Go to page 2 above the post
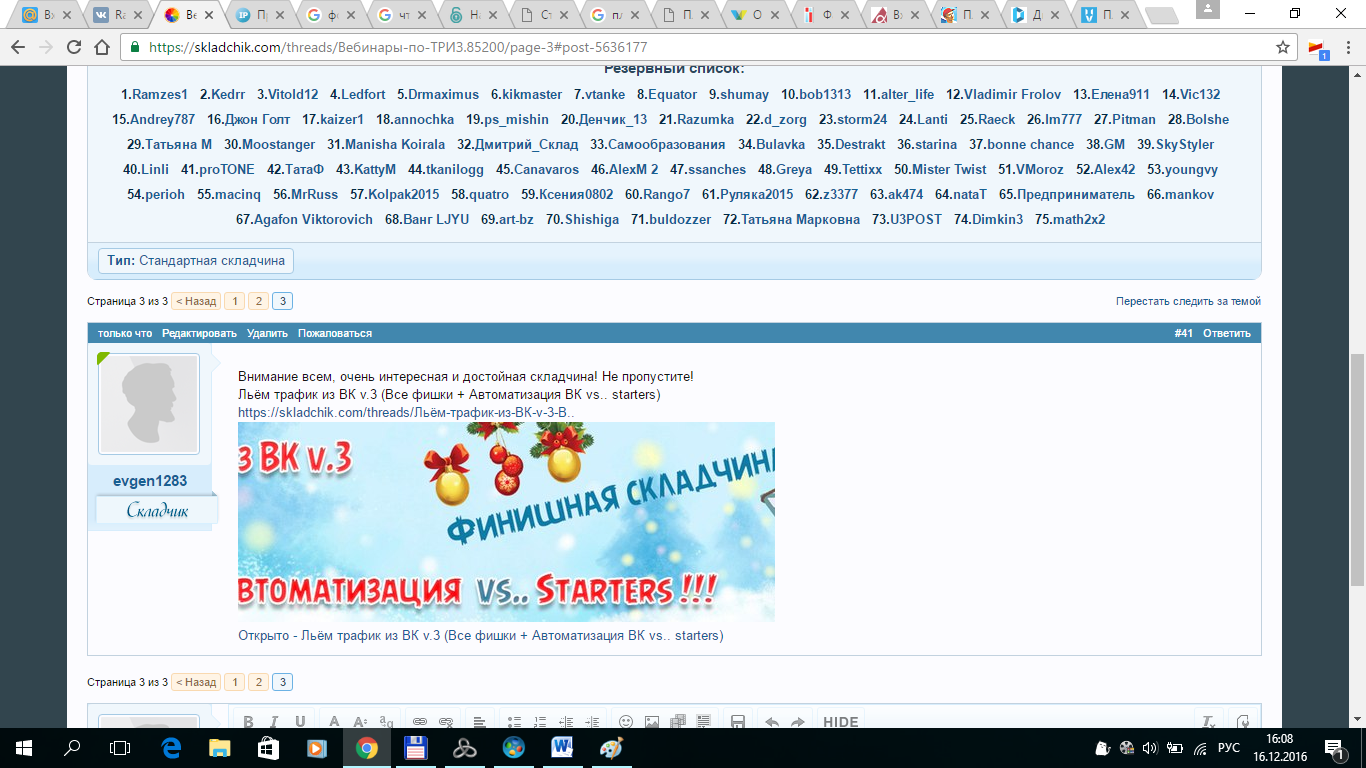The image size is (1366, 768). [x=258, y=301]
